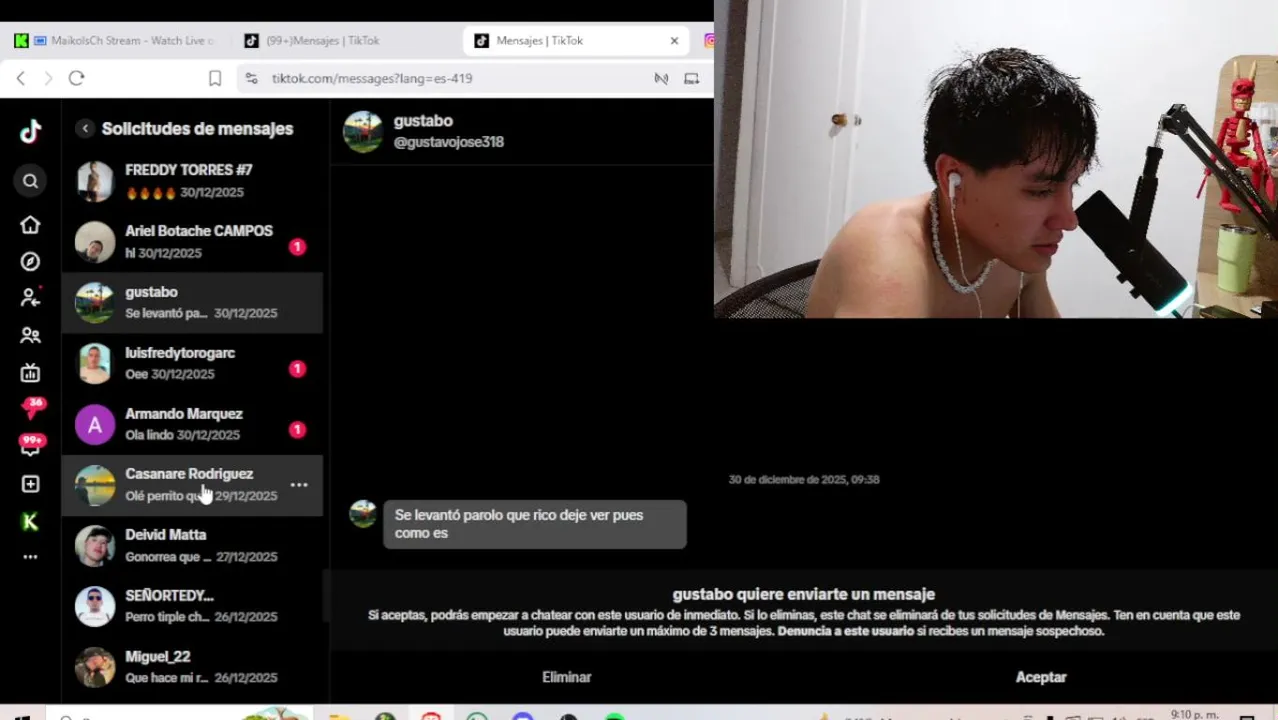1278x720 pixels.
Task: Click the avatar beside the received message
Action: 363,514
